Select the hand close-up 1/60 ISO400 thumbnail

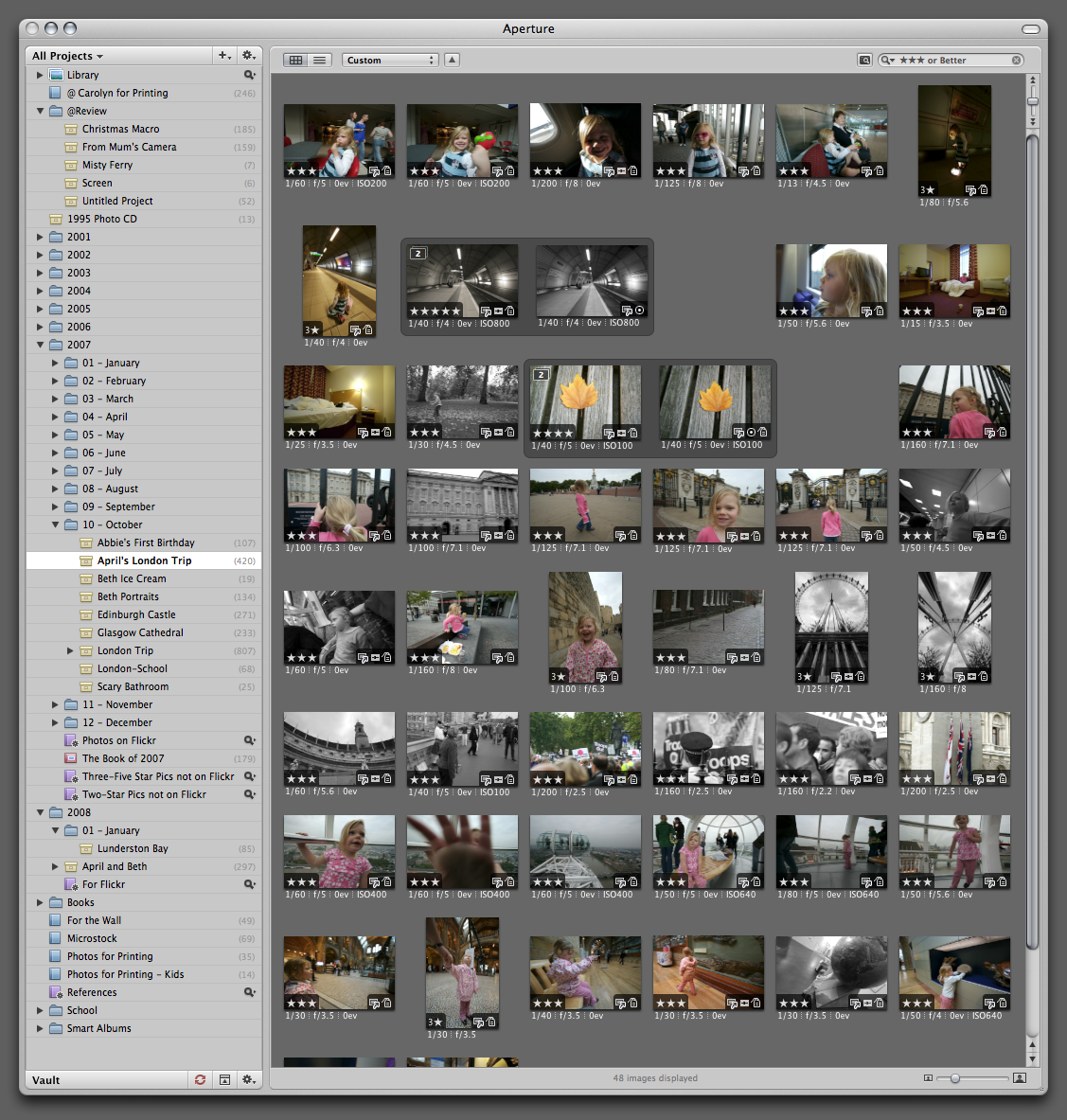pyautogui.click(x=462, y=851)
